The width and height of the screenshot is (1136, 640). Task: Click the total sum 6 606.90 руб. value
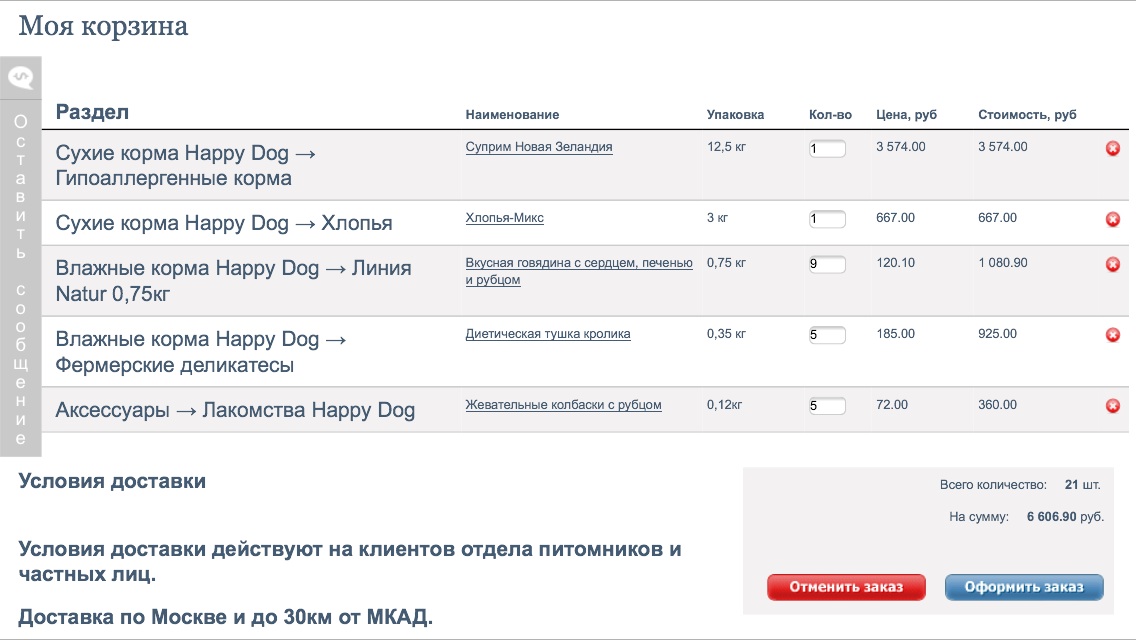(x=1065, y=517)
